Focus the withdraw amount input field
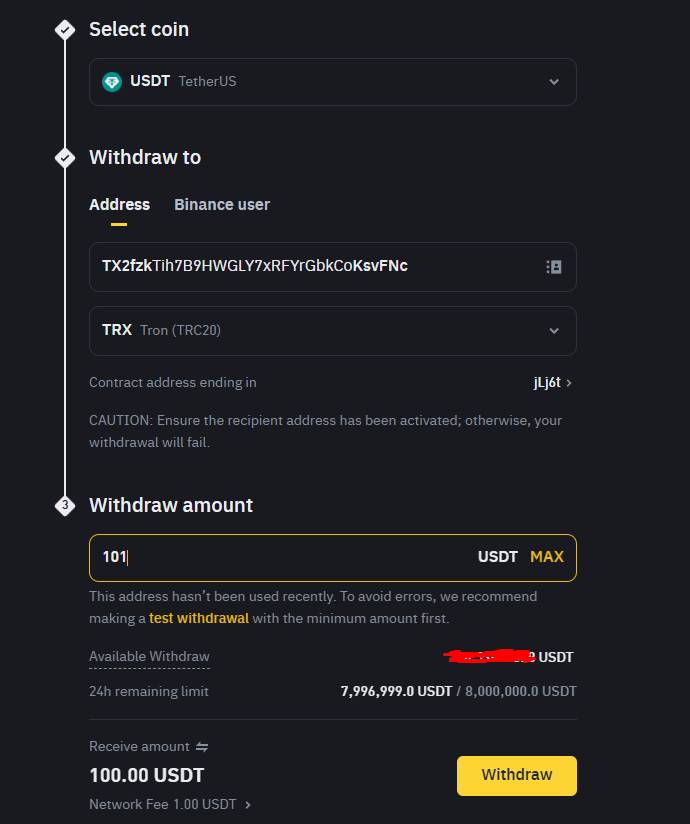The image size is (690, 824). 280,557
